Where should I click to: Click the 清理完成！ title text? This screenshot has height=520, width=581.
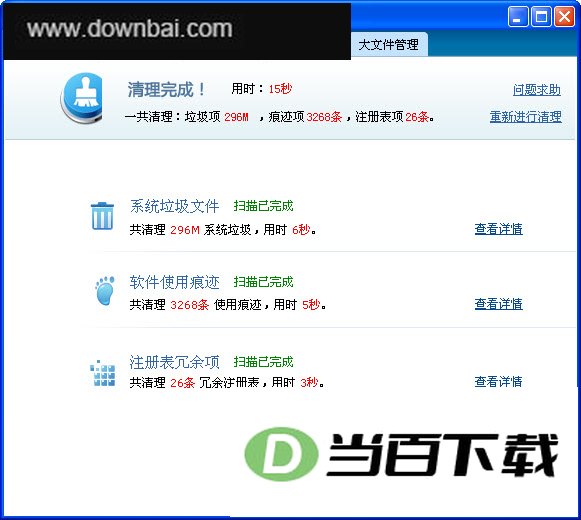pos(167,89)
